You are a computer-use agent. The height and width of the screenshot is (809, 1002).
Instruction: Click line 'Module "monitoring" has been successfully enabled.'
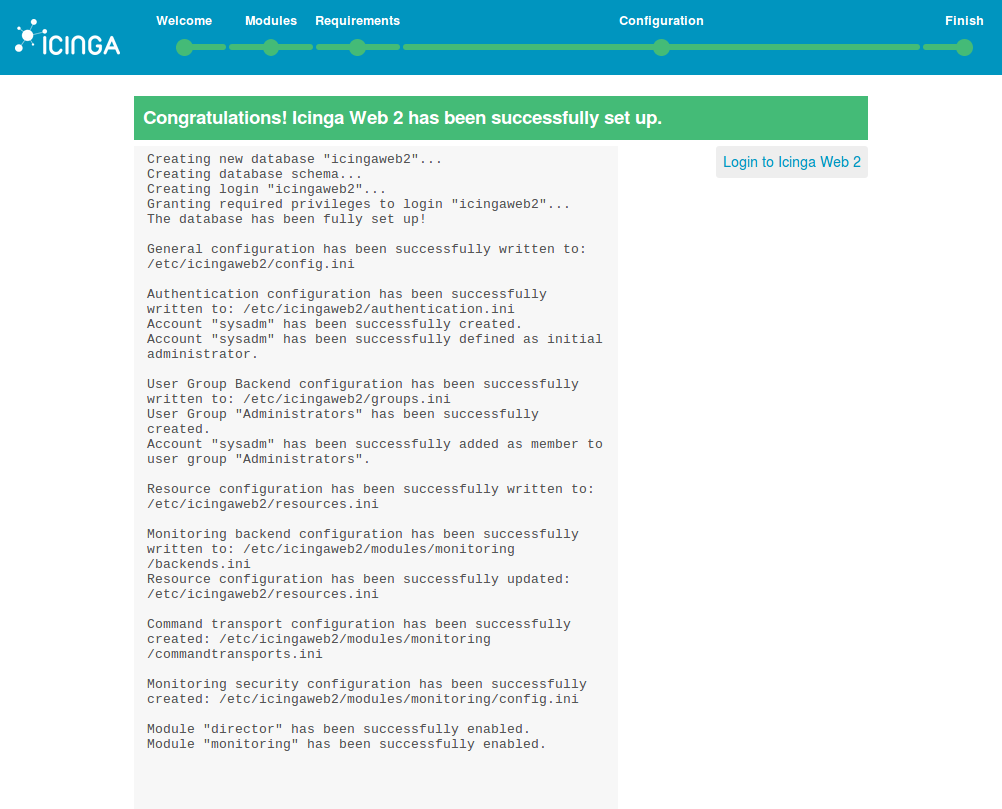346,744
